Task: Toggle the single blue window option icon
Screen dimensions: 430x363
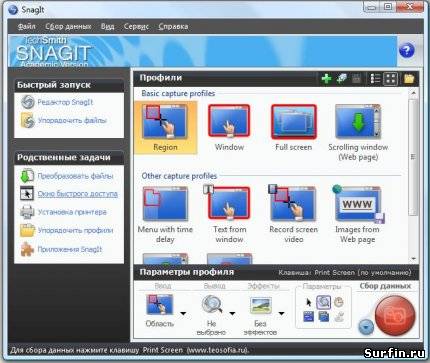Action: 309,316
